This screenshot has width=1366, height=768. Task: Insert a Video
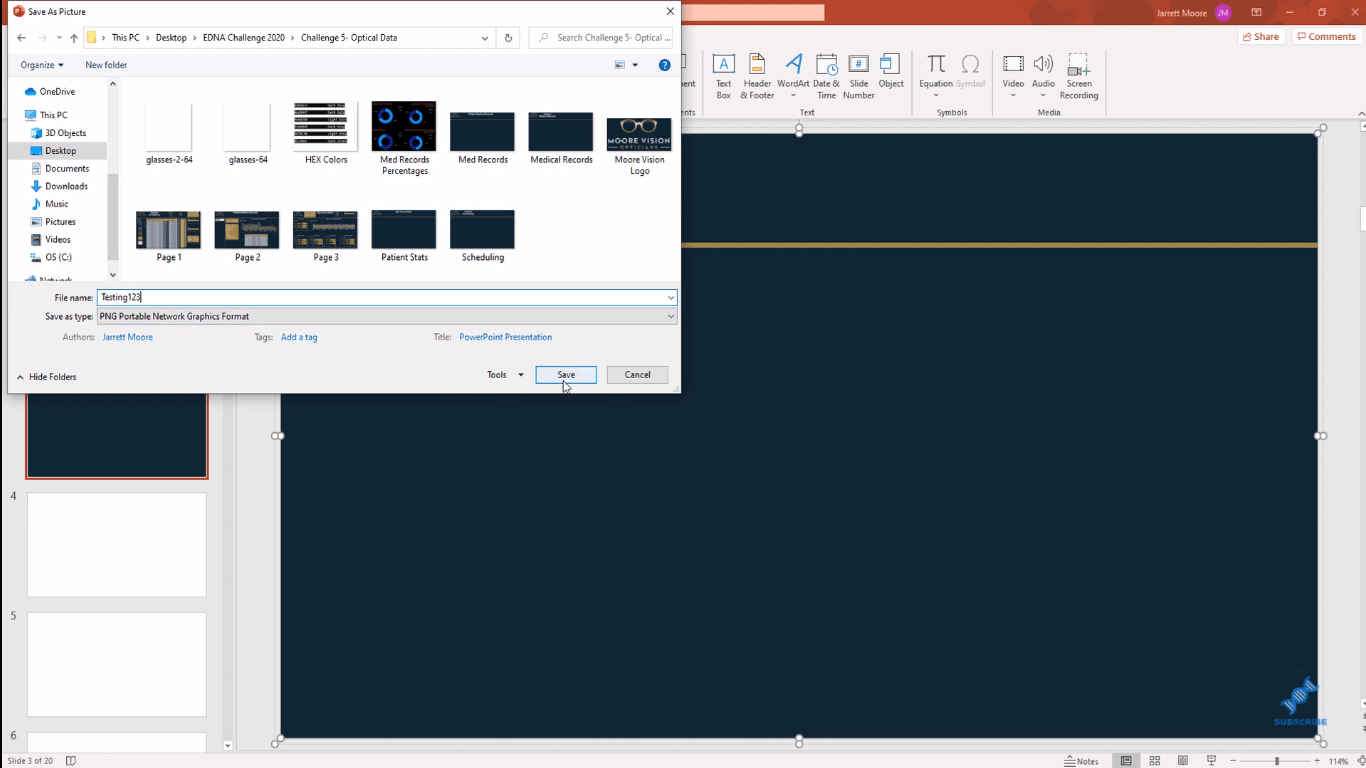pyautogui.click(x=1013, y=76)
